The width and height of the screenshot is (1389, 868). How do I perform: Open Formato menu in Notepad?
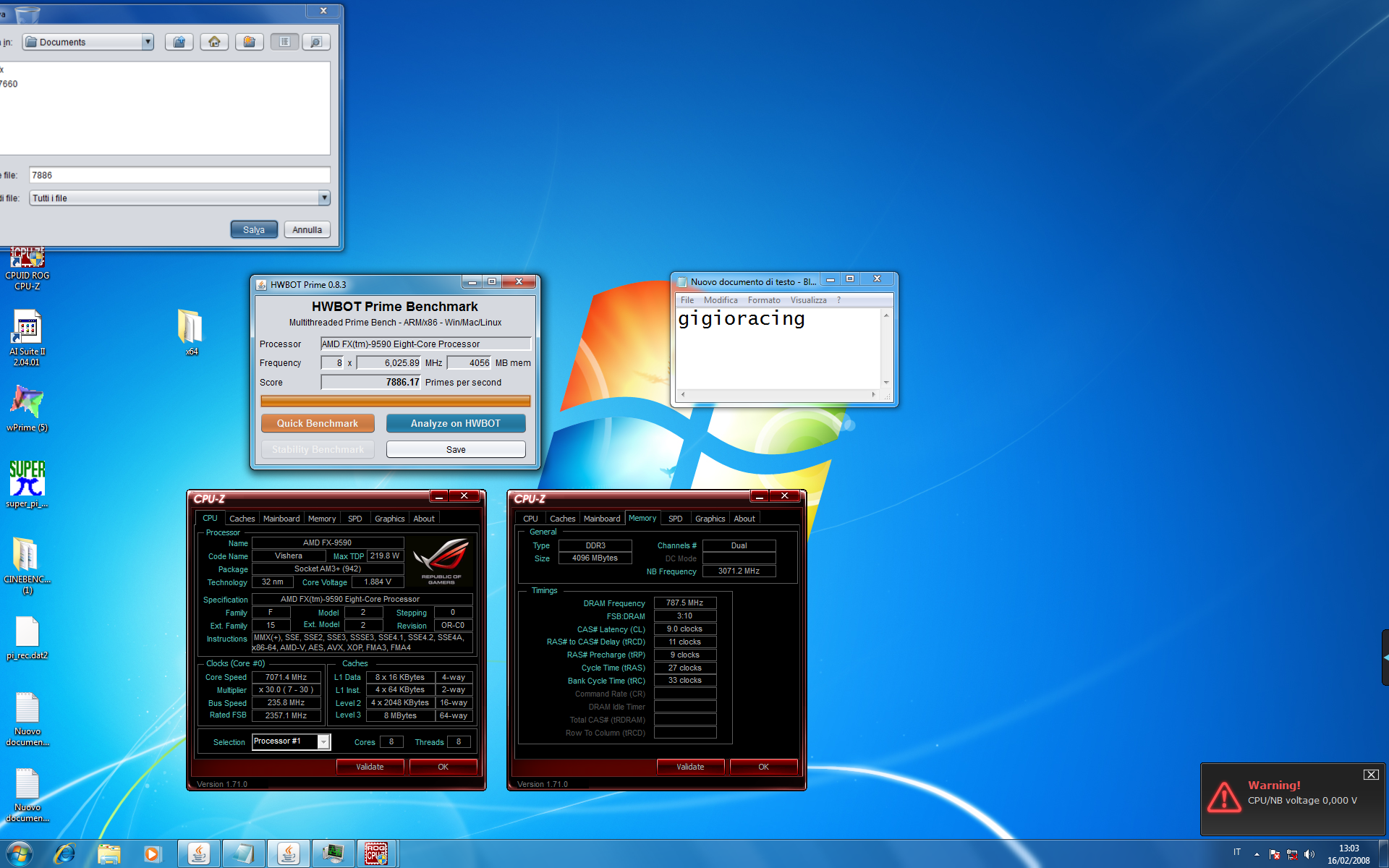(764, 300)
